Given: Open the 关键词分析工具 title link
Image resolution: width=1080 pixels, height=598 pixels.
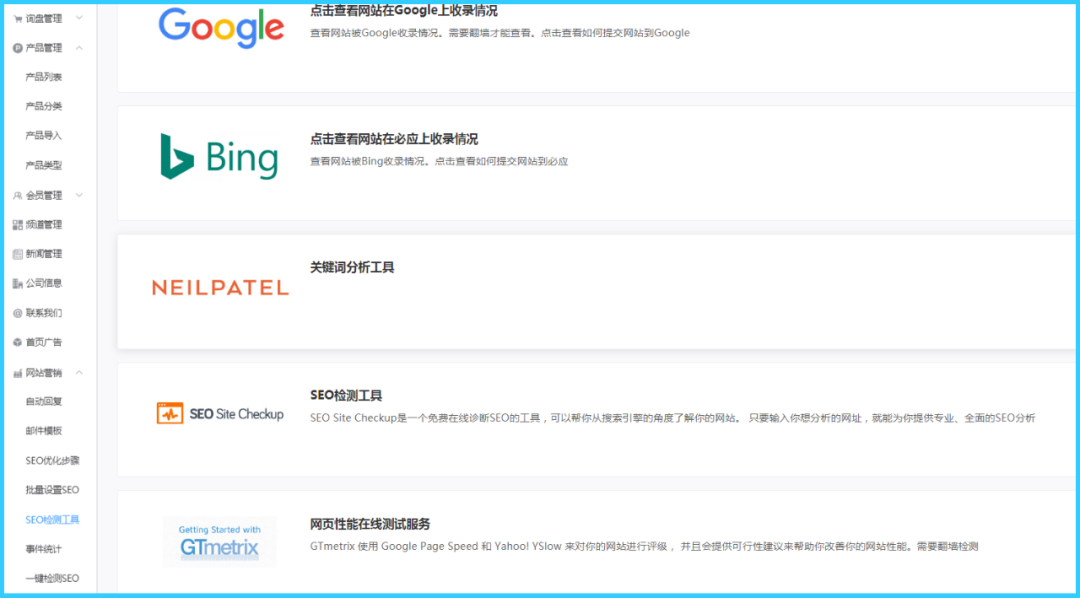Looking at the screenshot, I should pos(352,267).
